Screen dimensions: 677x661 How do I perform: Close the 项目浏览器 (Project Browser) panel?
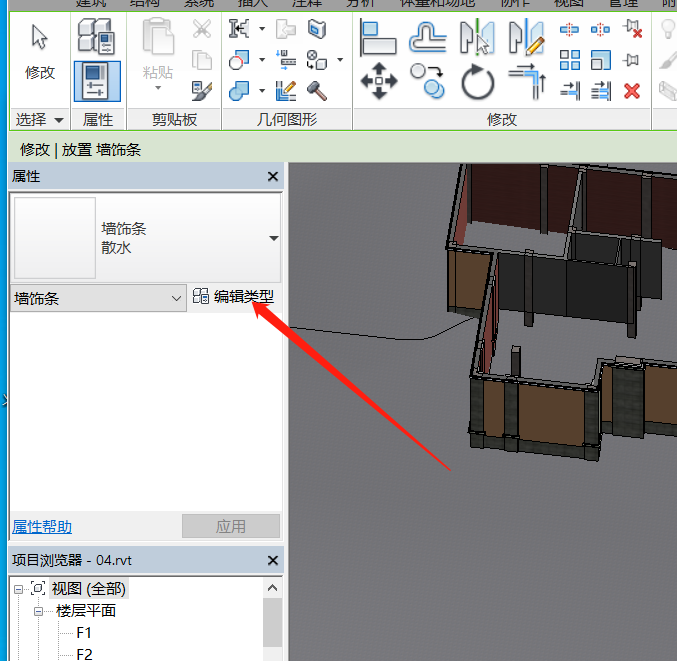pyautogui.click(x=273, y=561)
